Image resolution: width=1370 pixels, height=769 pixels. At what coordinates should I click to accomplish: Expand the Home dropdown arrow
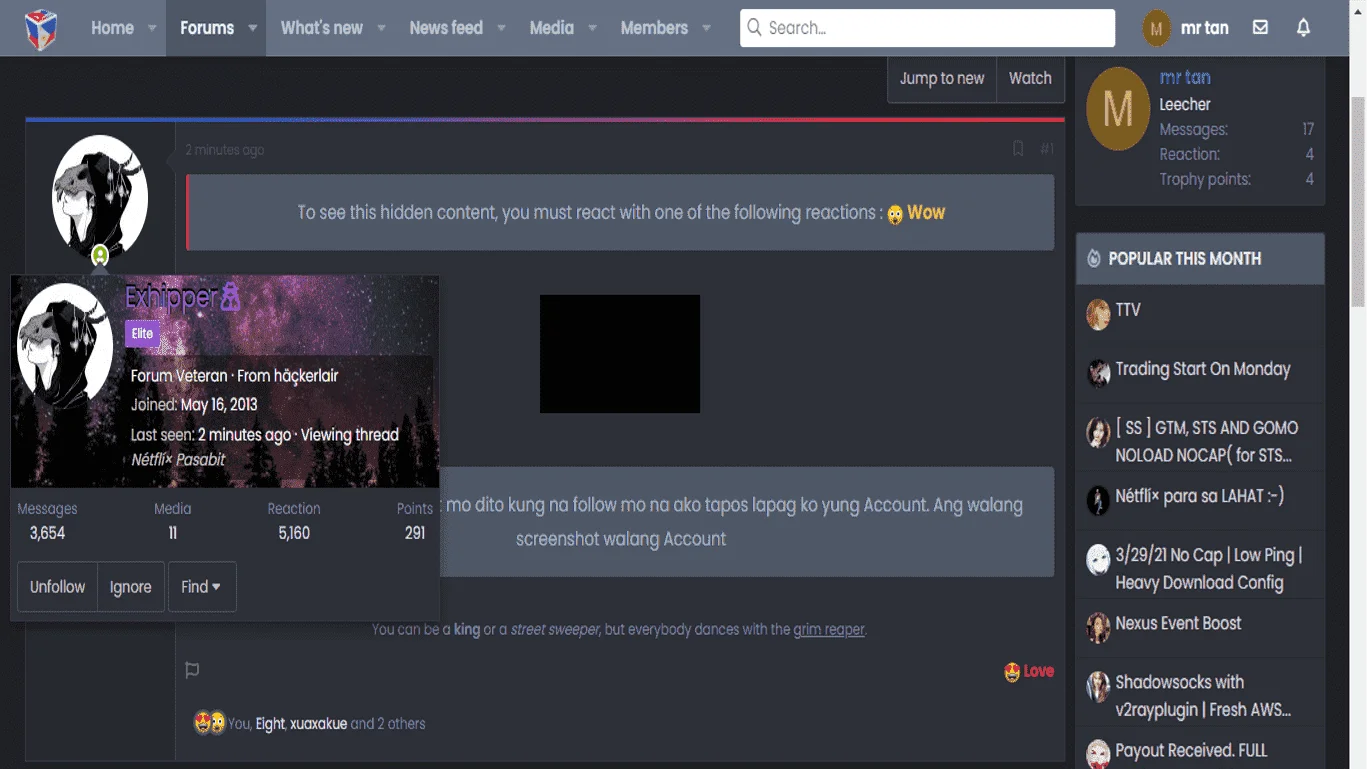pyautogui.click(x=152, y=28)
